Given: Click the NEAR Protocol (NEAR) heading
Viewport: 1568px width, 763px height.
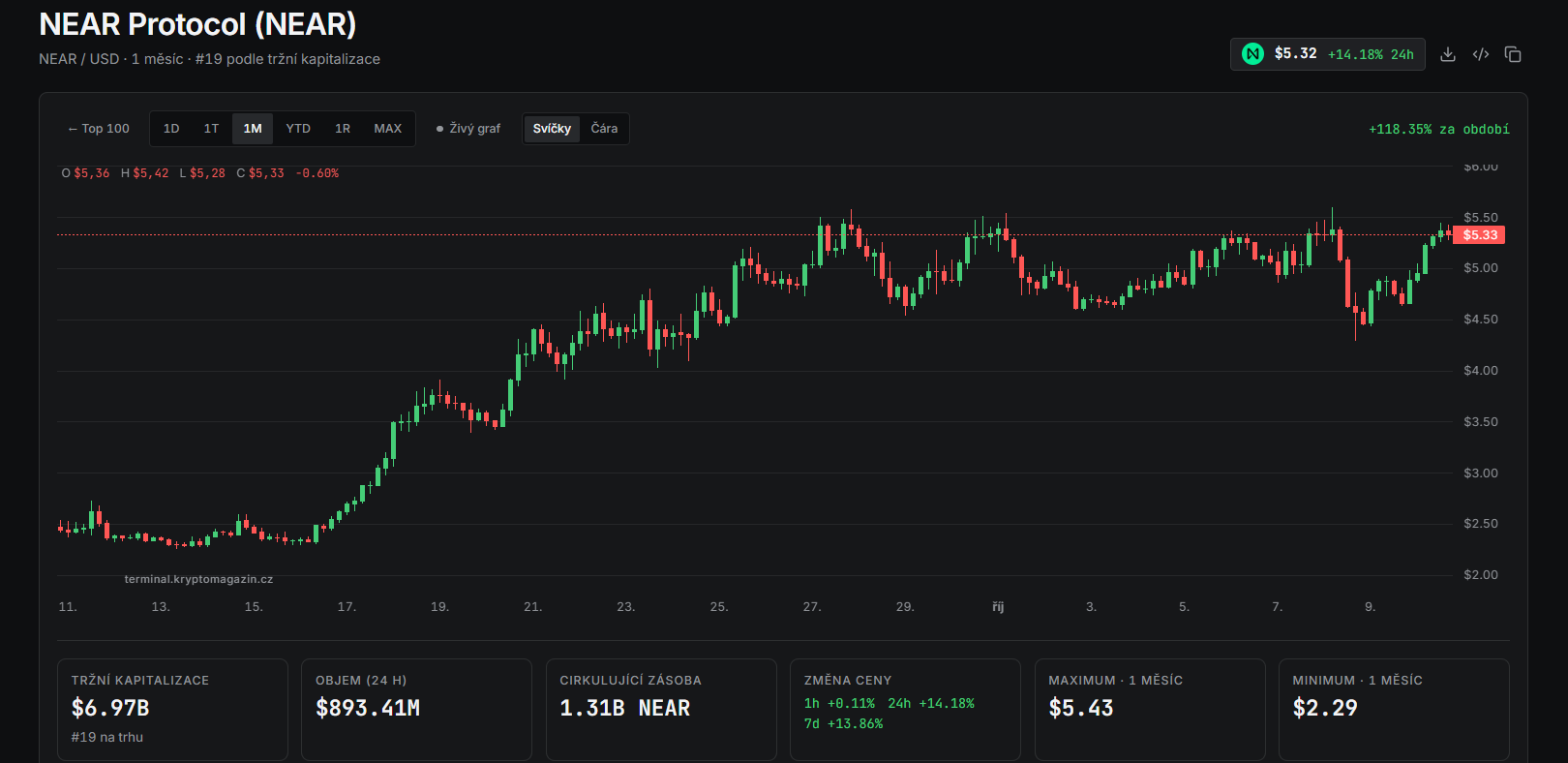Looking at the screenshot, I should coord(197,24).
